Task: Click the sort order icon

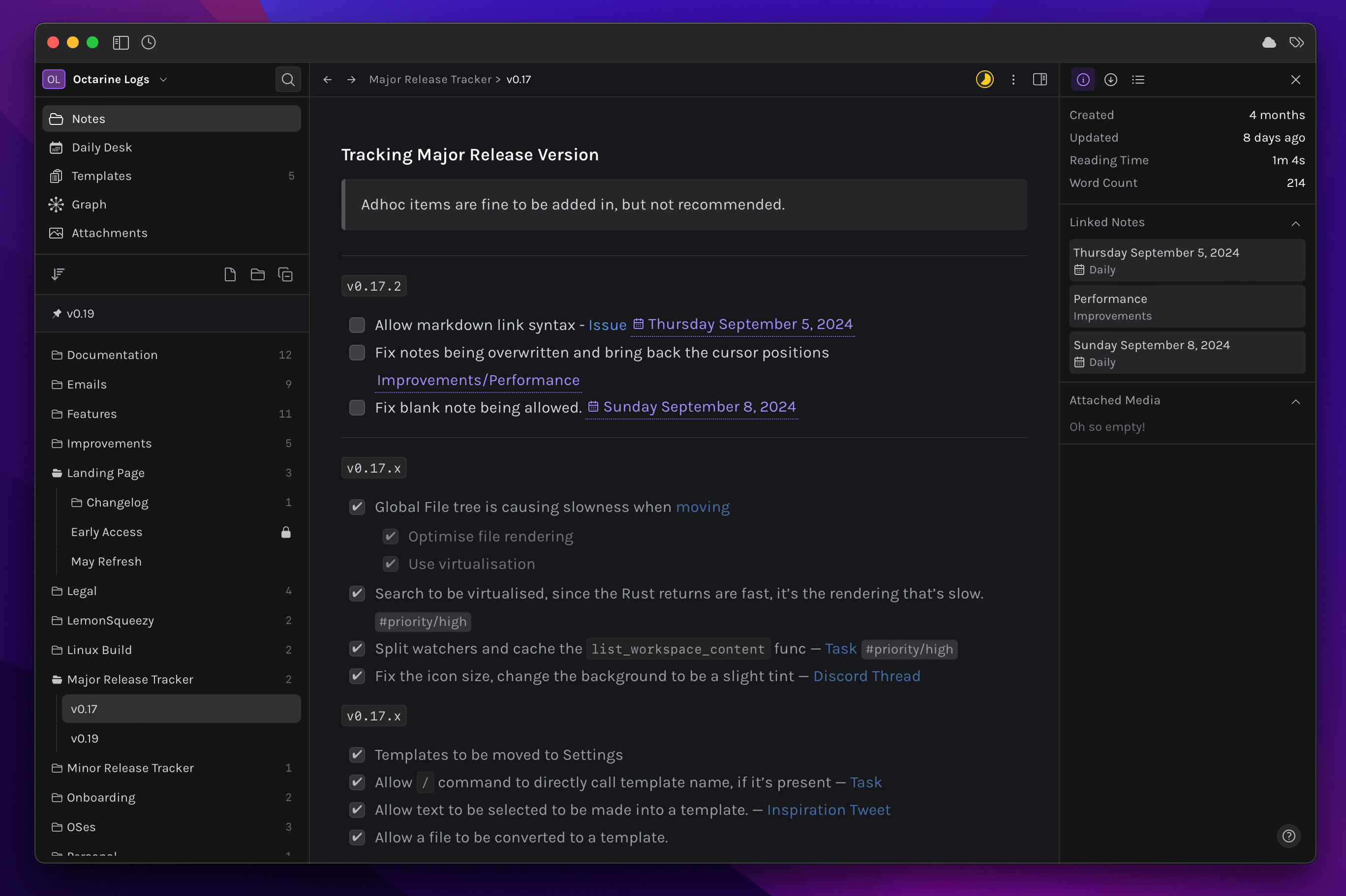Action: tap(58, 275)
